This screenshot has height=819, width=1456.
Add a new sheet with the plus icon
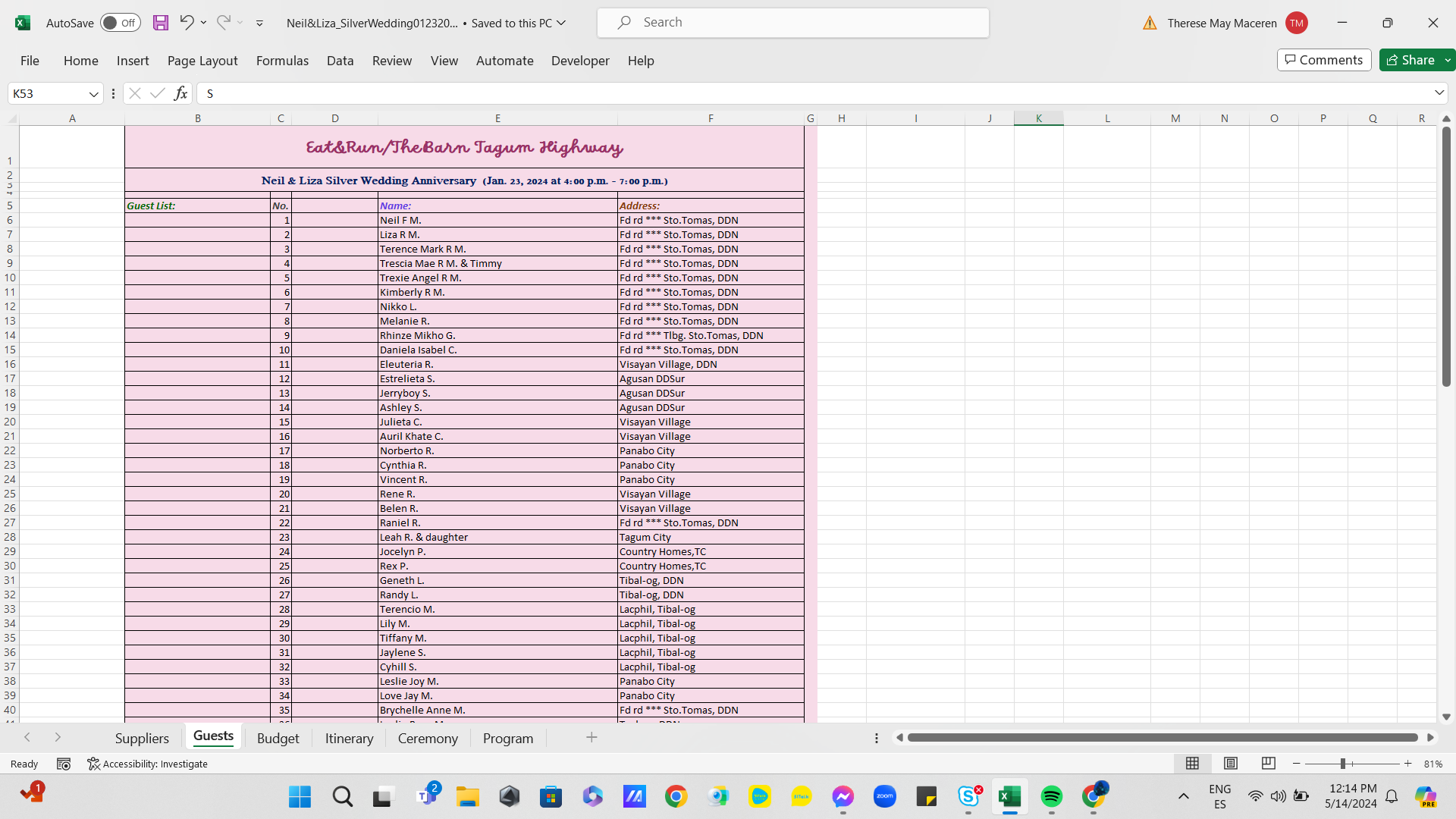(x=591, y=737)
